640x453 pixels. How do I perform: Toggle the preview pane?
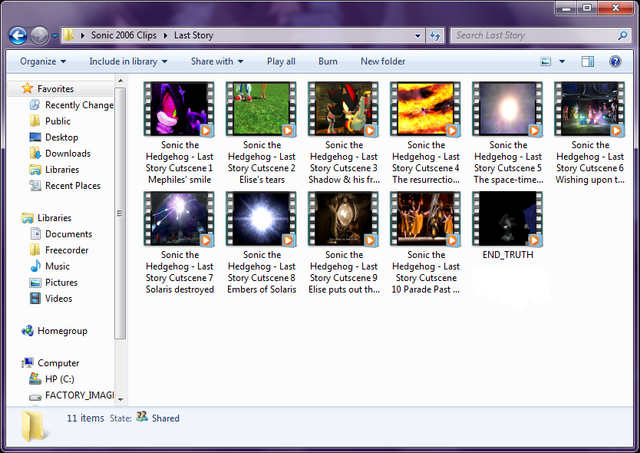tap(587, 62)
